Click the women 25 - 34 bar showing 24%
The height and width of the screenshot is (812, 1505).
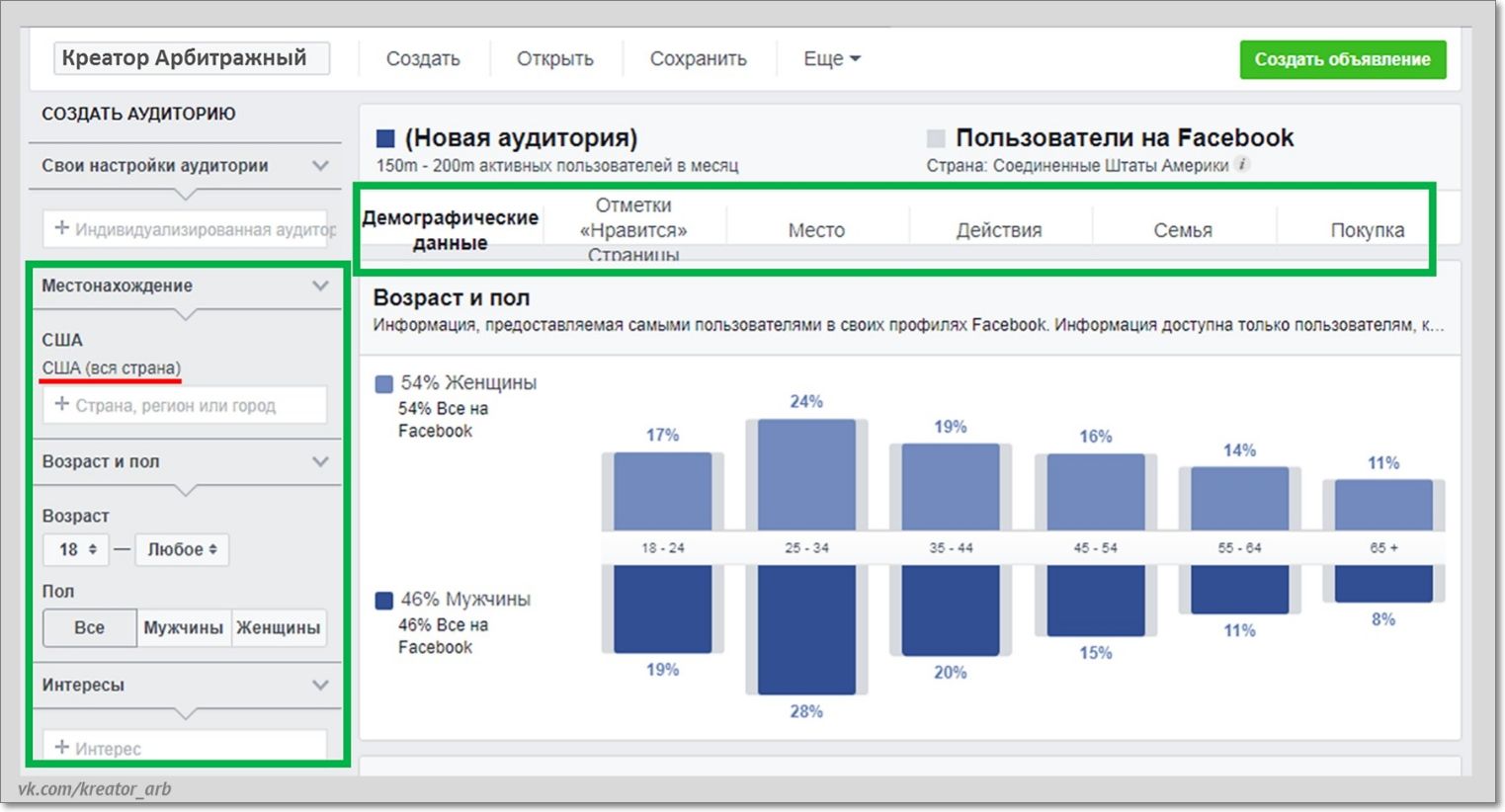[x=806, y=474]
